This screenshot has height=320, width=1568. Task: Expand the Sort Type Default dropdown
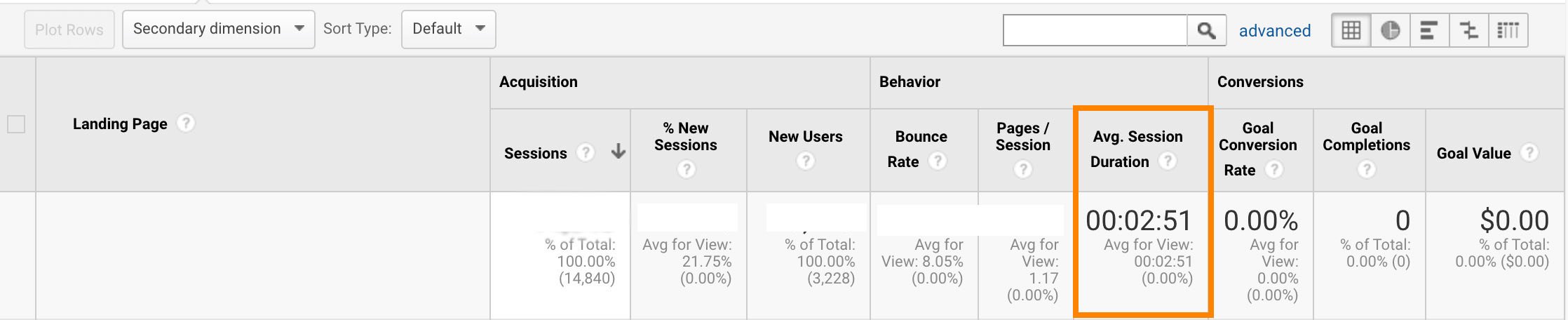(448, 29)
